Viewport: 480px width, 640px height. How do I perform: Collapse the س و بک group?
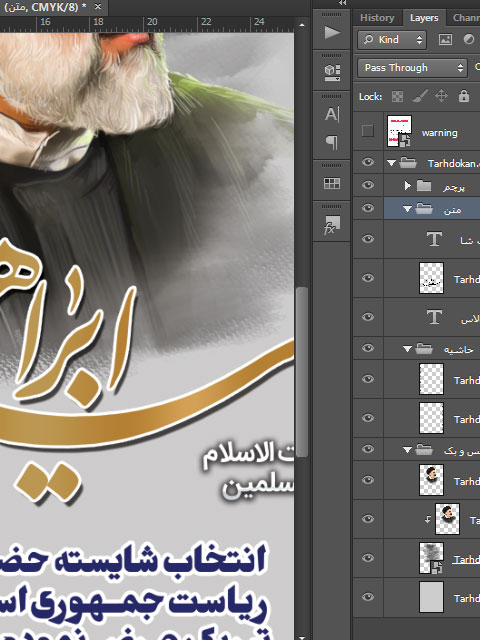tap(407, 450)
